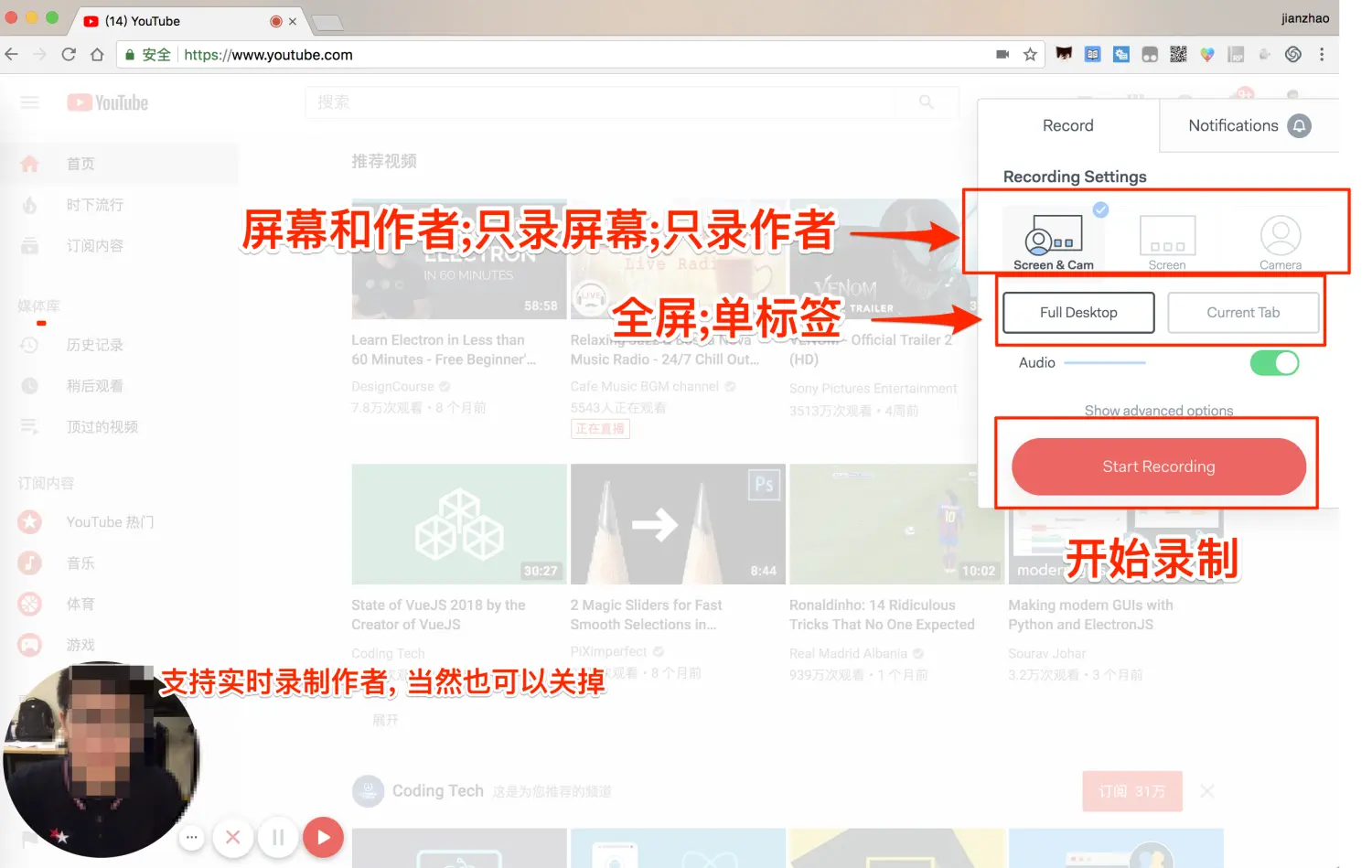Open 时下流行 (Trending) in the sidebar
The image size is (1372, 868).
[94, 204]
